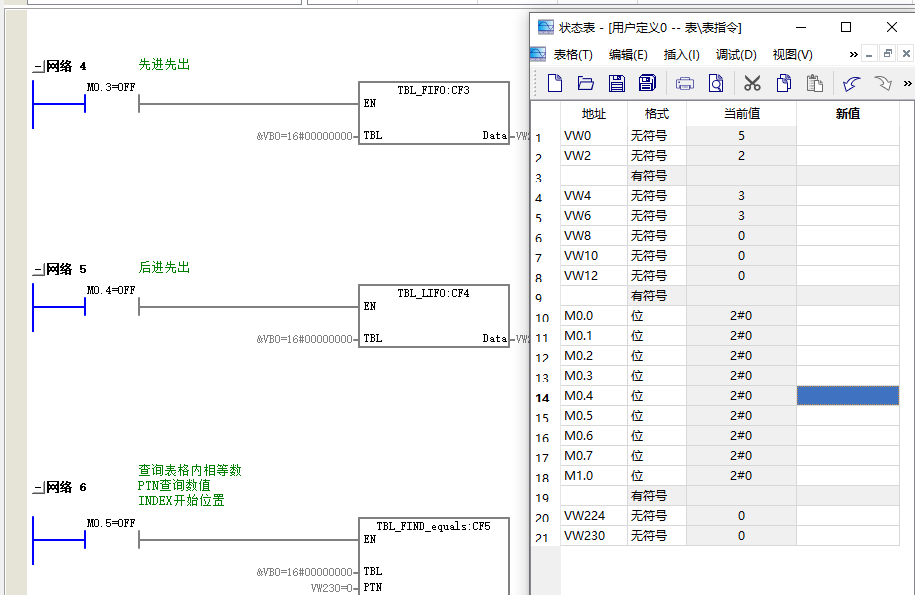
Task: Expand toolbar overflow chevron beside Redo
Action: (907, 83)
